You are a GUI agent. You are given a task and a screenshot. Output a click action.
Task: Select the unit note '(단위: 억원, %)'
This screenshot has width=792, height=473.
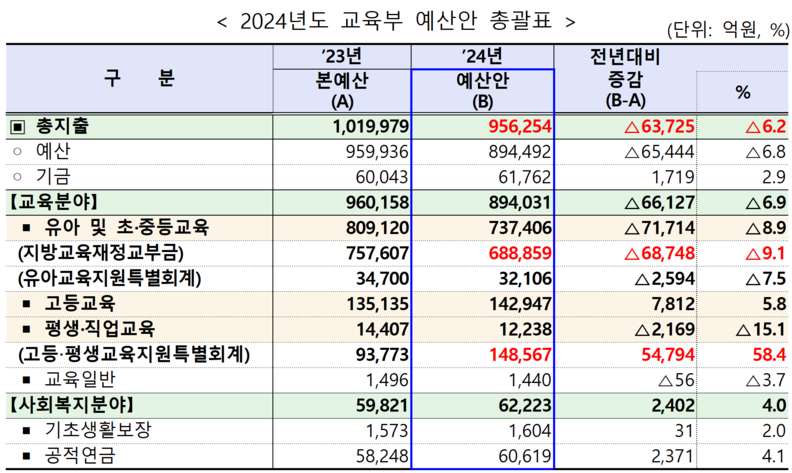728,30
